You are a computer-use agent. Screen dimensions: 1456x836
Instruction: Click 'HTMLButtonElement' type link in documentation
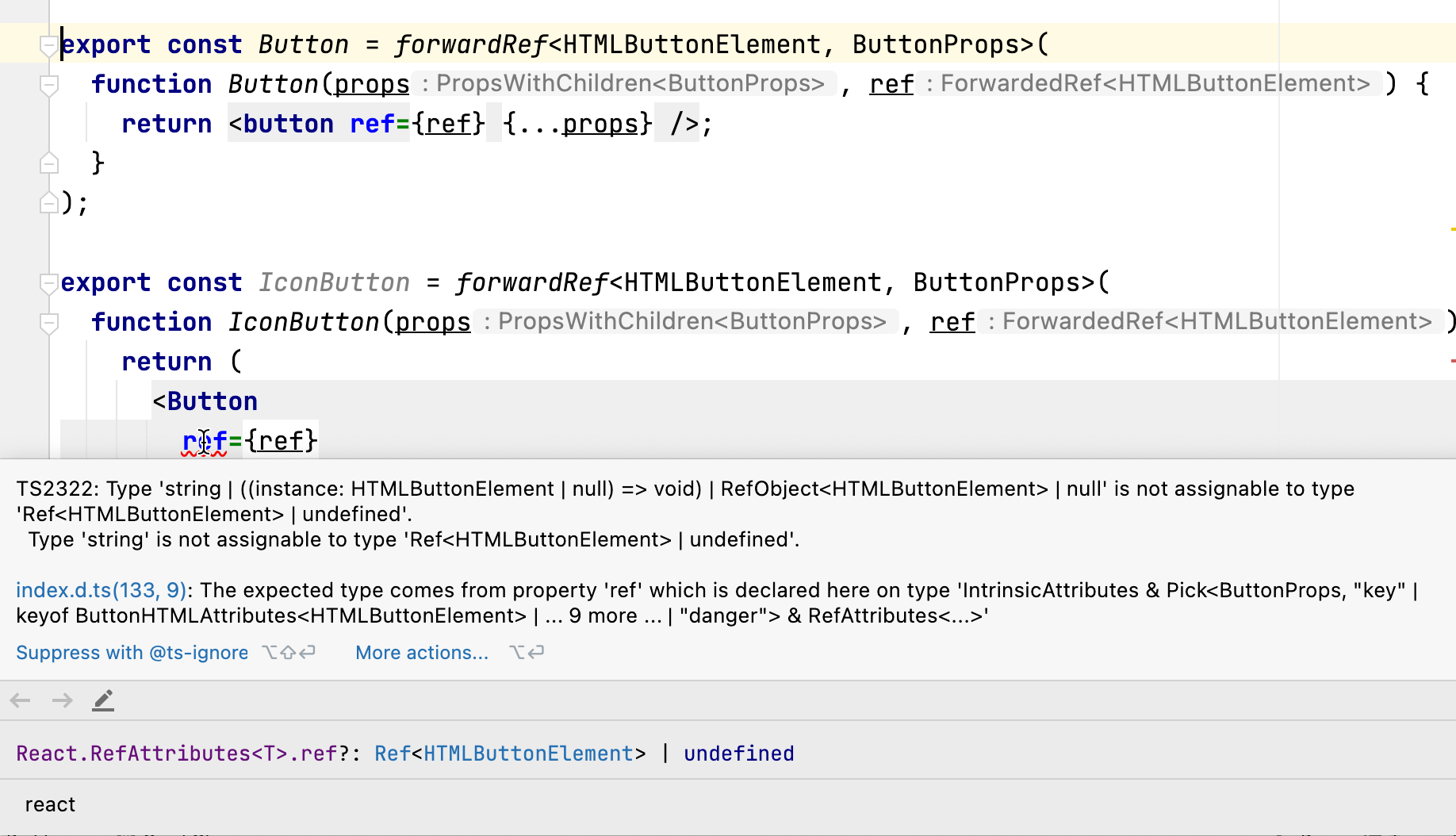point(528,754)
